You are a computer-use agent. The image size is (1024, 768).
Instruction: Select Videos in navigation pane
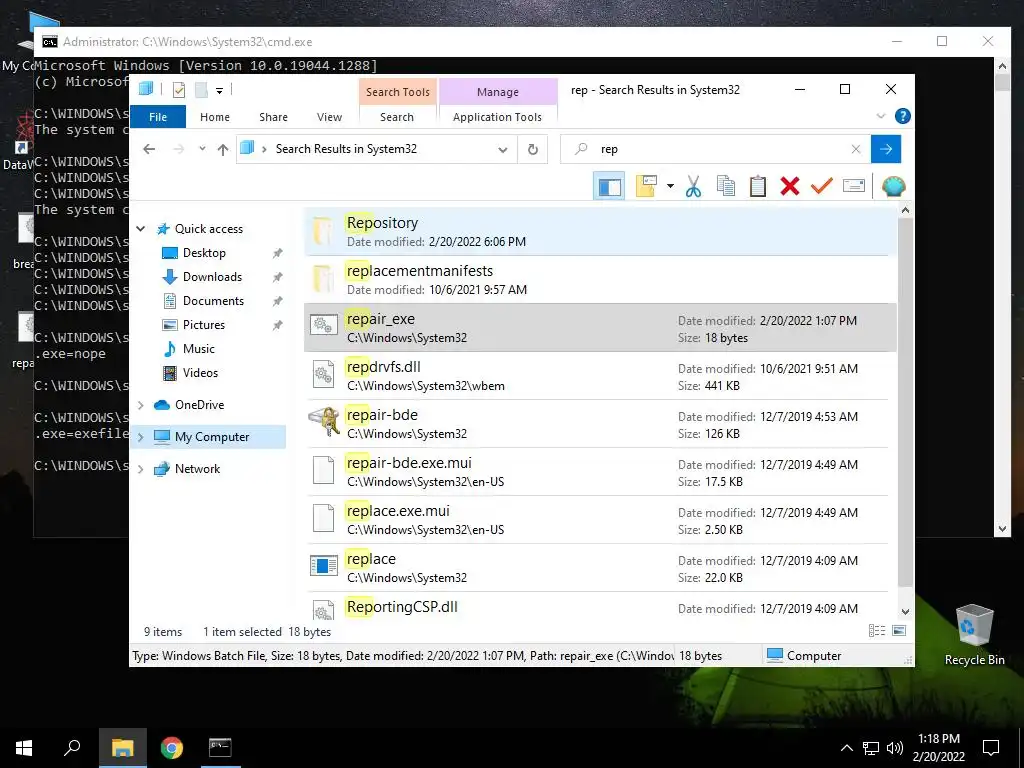[200, 373]
